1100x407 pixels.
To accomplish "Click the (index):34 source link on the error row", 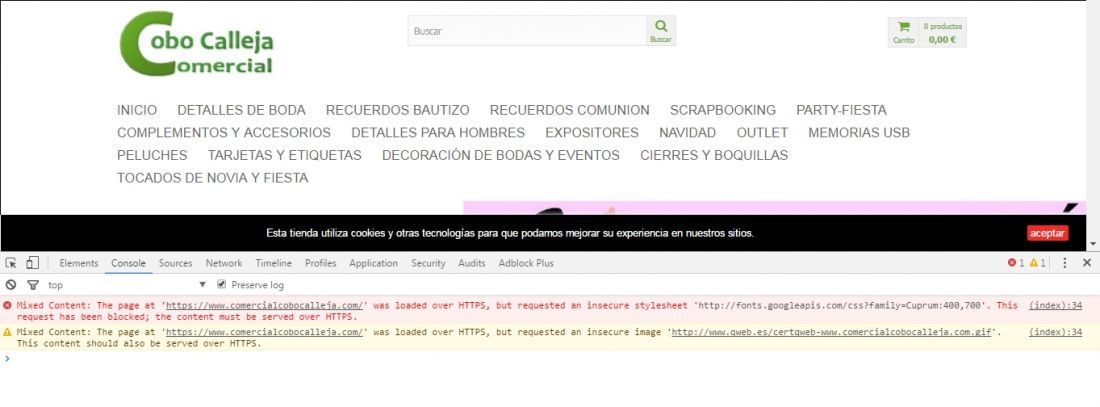I will (x=1055, y=305).
